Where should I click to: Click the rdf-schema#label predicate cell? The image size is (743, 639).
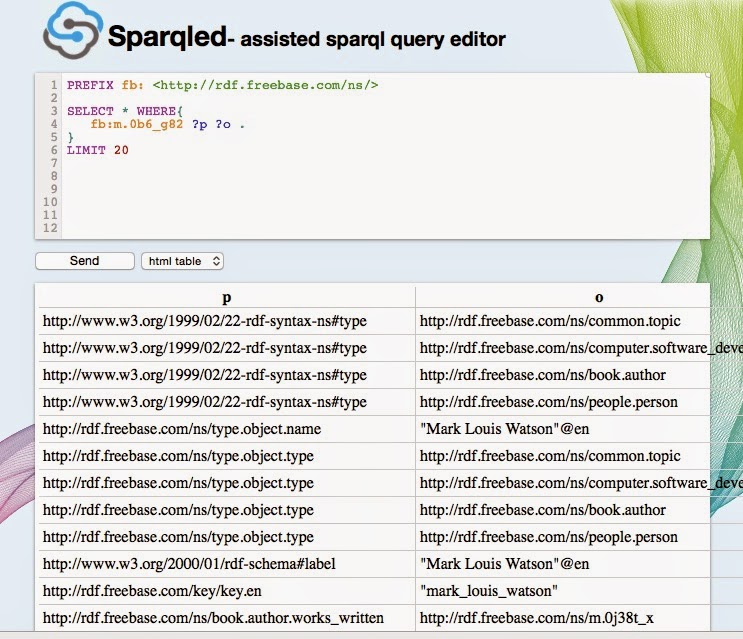227,564
